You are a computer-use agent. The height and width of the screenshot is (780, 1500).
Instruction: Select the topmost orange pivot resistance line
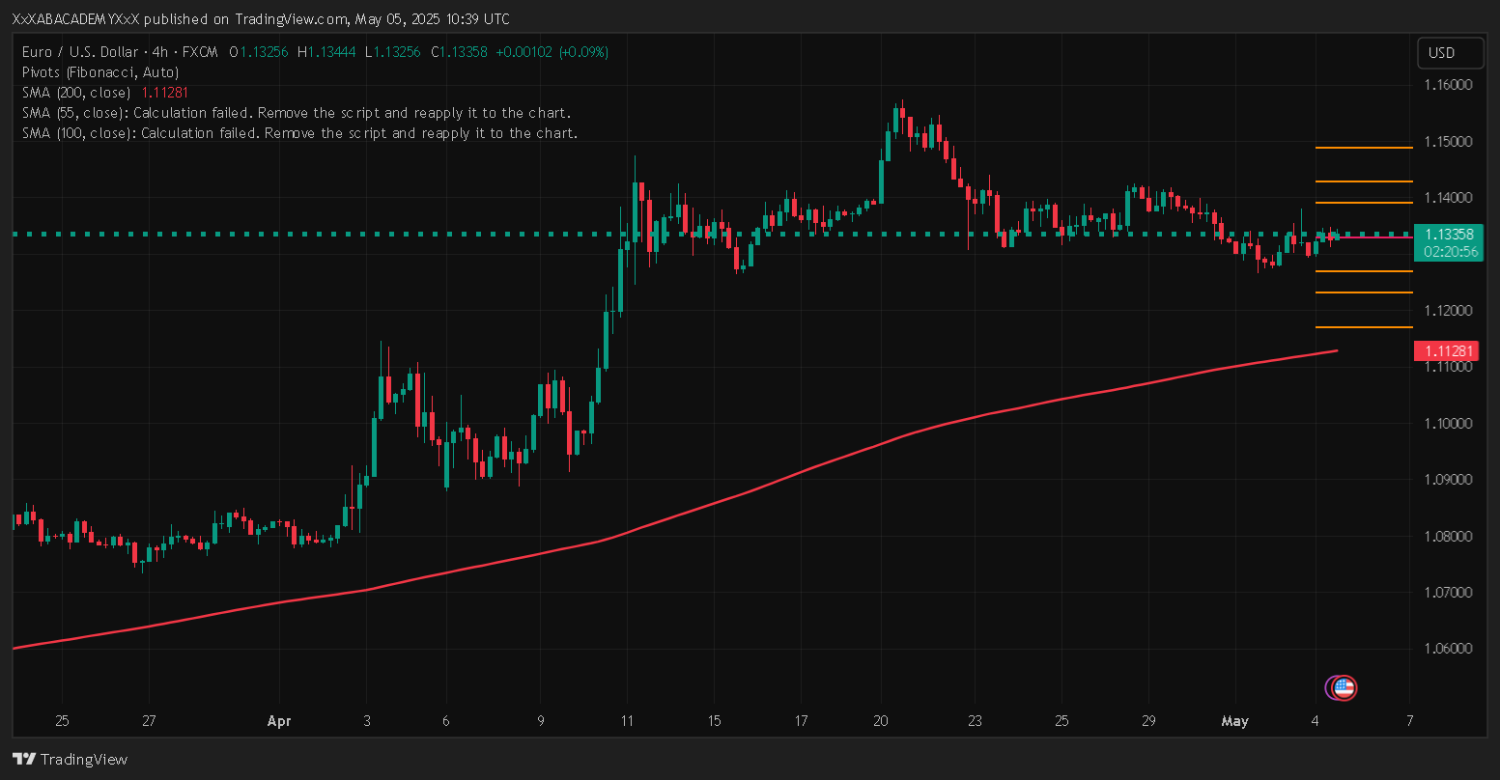coord(1363,148)
